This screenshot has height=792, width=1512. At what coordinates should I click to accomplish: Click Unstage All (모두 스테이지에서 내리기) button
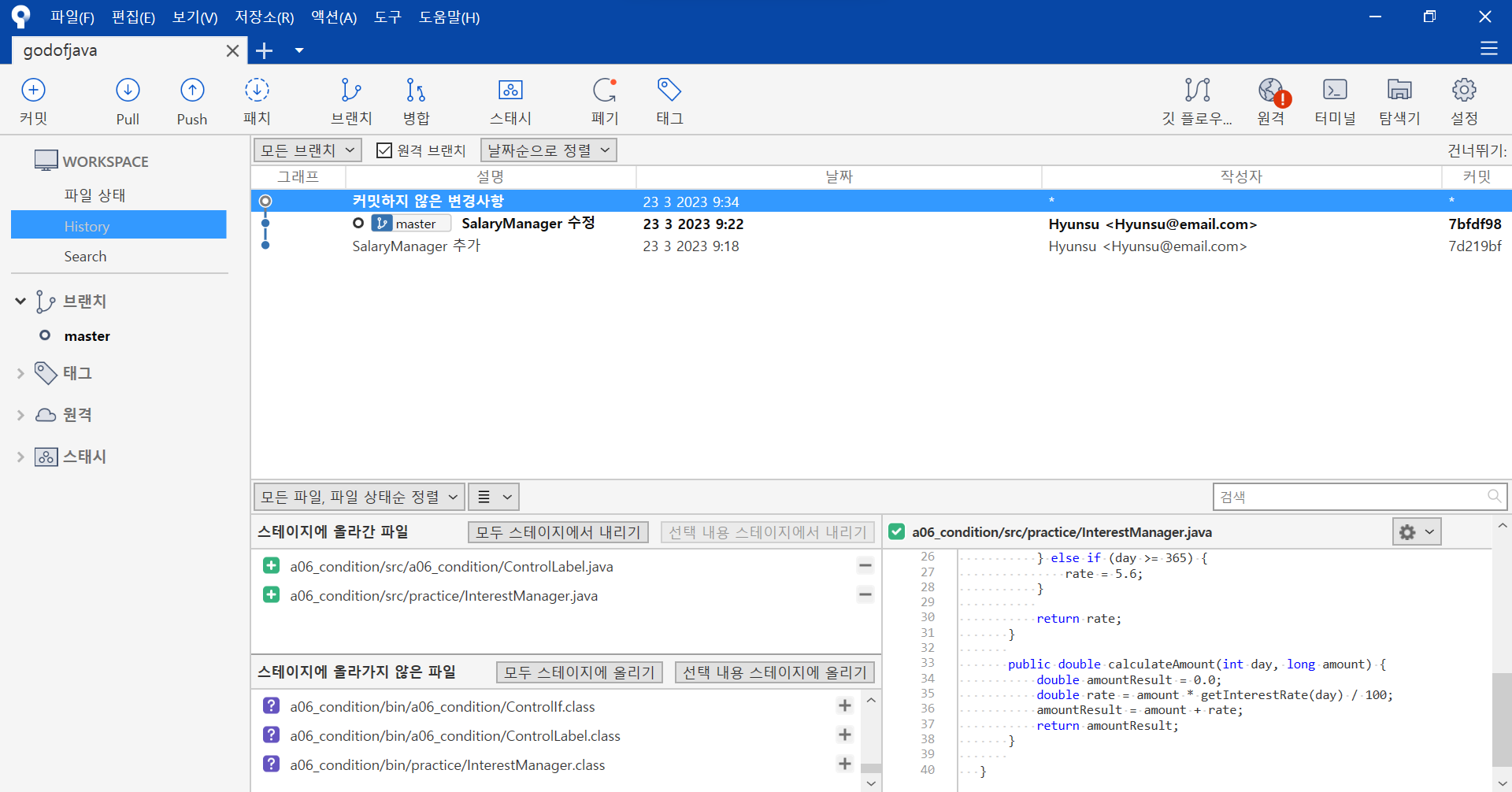[x=558, y=532]
